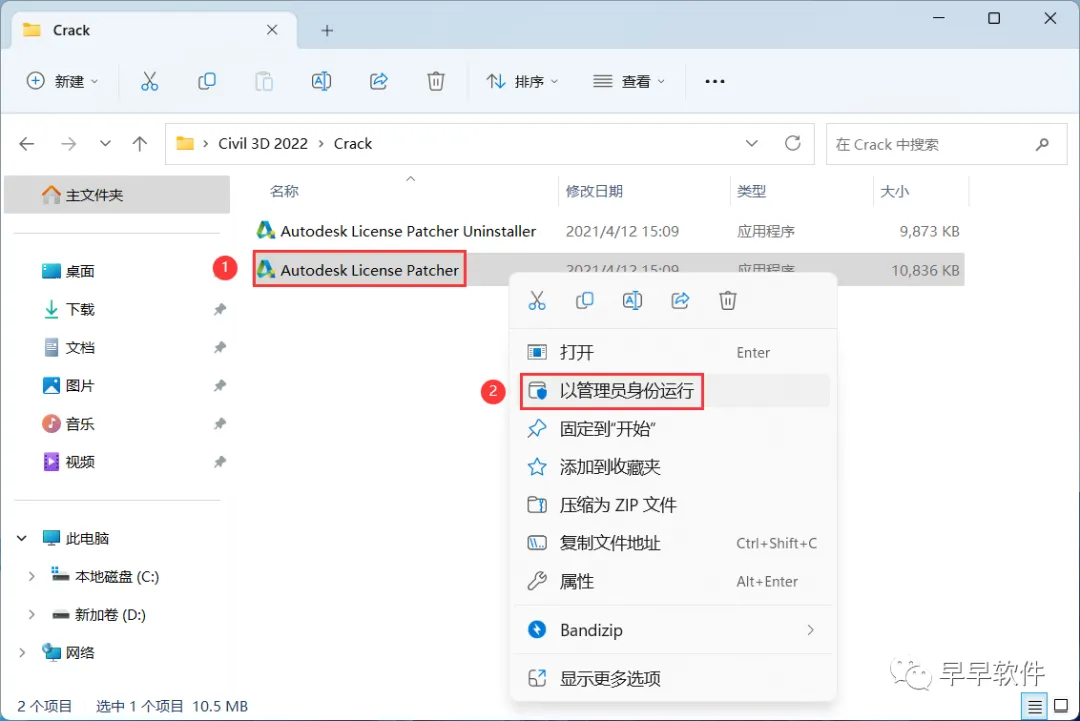Click the pin icon next to 音乐
This screenshot has height=721, width=1080.
[220, 424]
